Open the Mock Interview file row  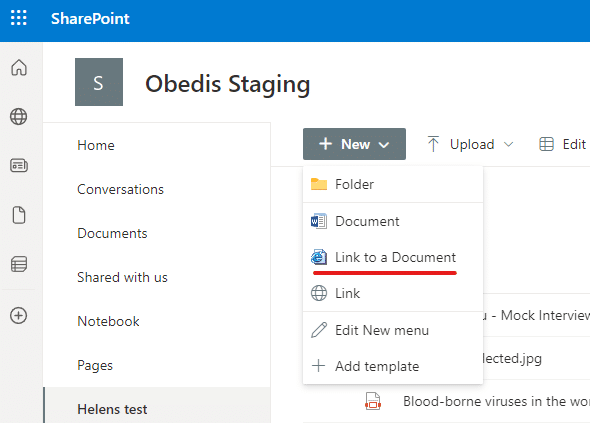point(536,315)
